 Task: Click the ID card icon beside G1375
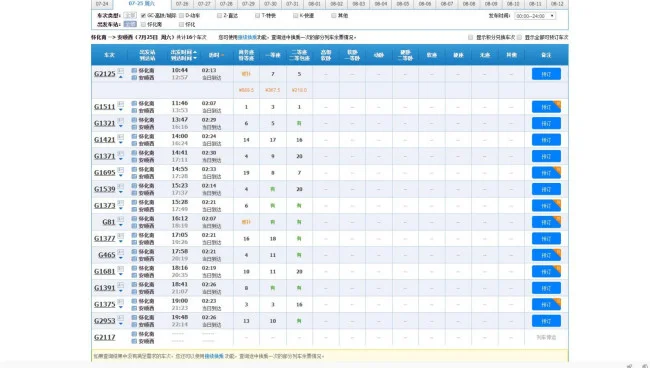click(x=121, y=302)
